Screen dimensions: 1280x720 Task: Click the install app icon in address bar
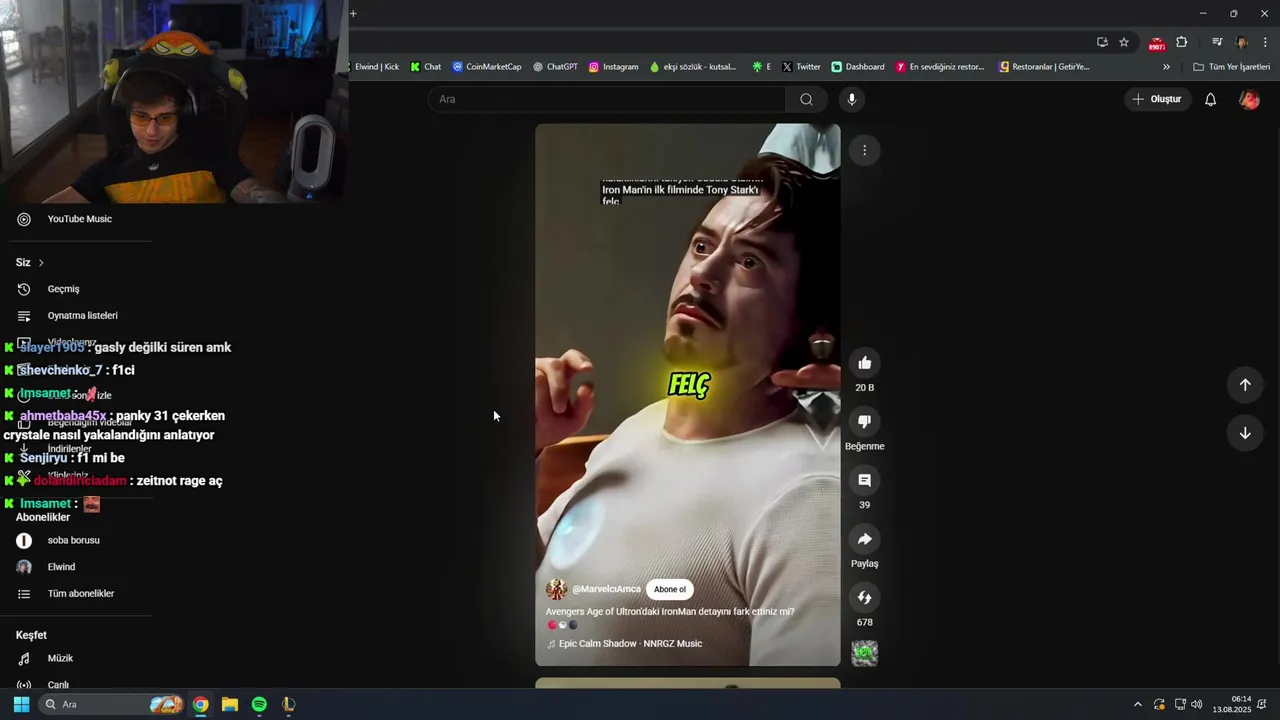(x=1102, y=42)
